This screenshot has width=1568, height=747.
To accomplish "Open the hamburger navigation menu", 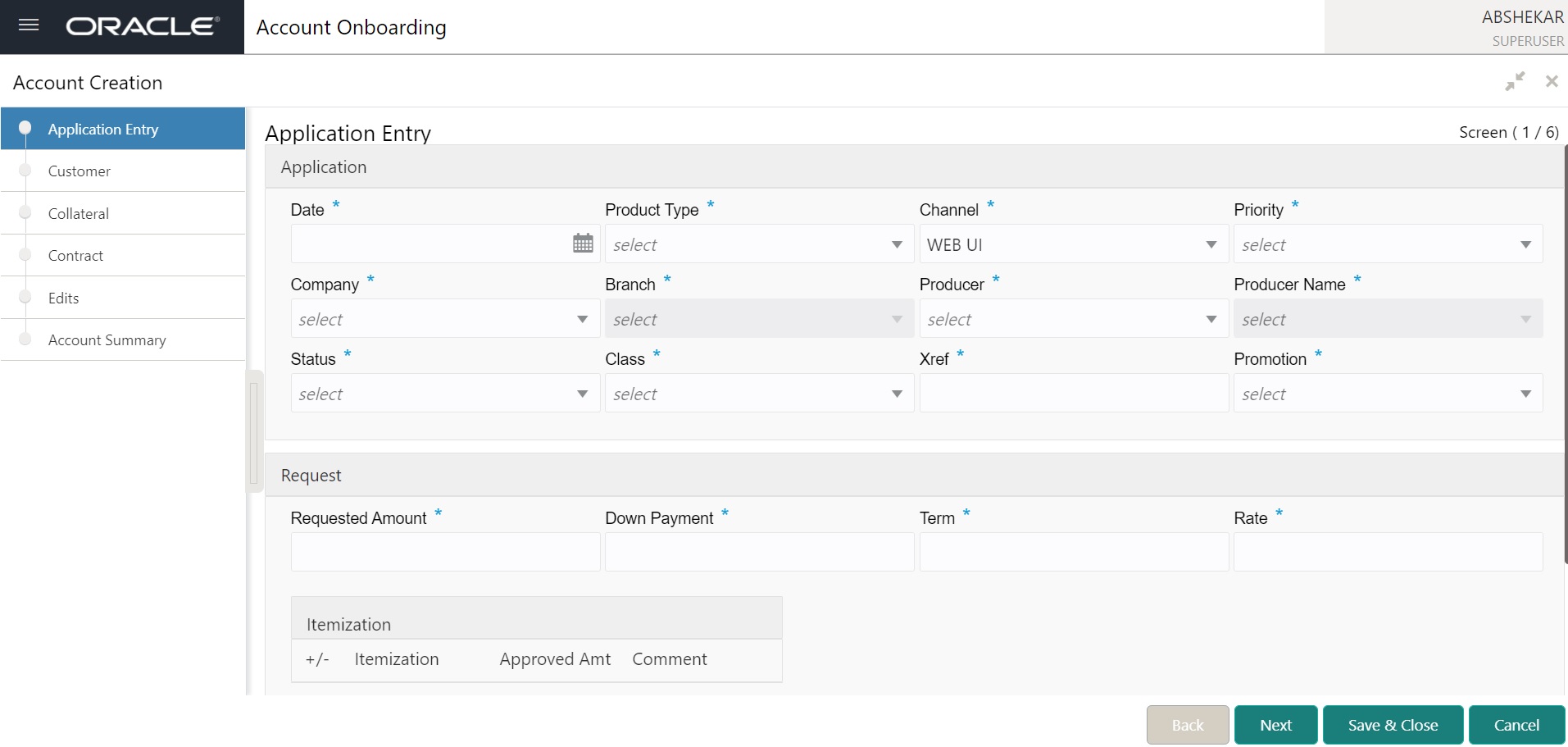I will pyautogui.click(x=29, y=25).
